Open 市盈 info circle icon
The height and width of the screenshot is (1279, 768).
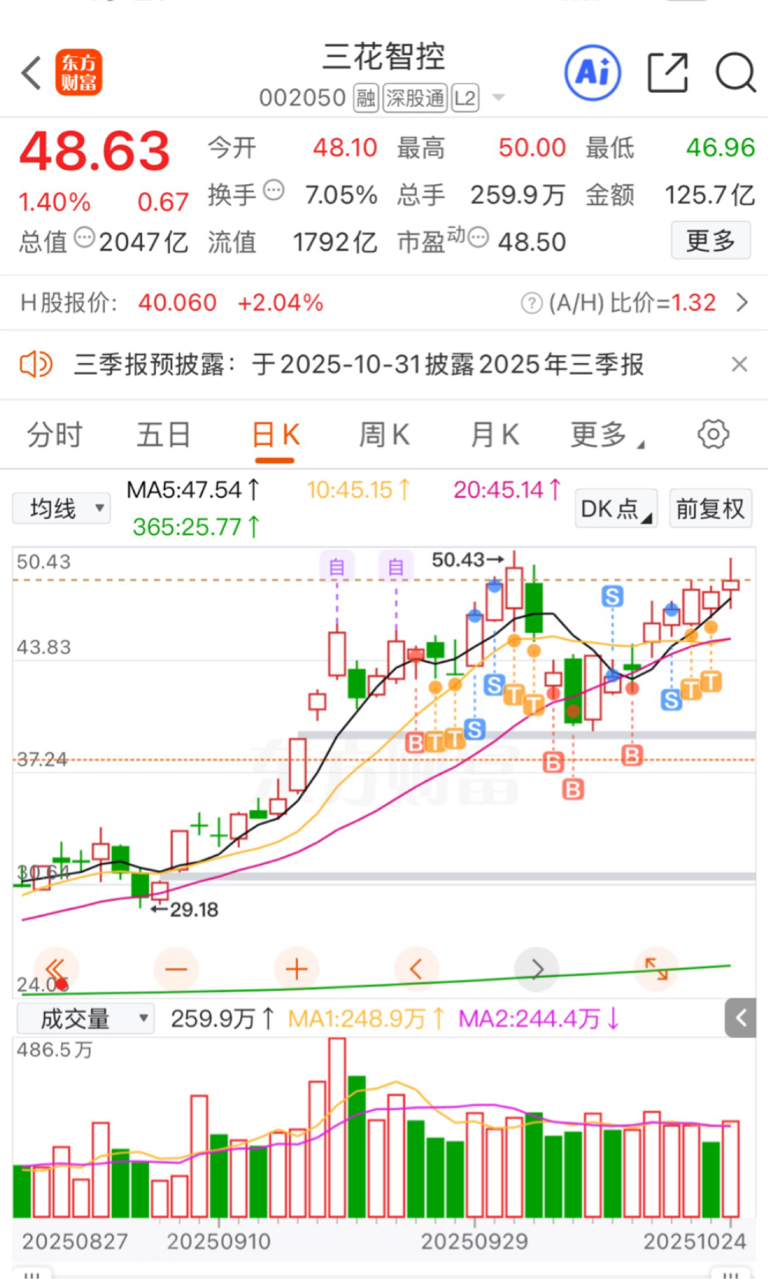click(478, 238)
